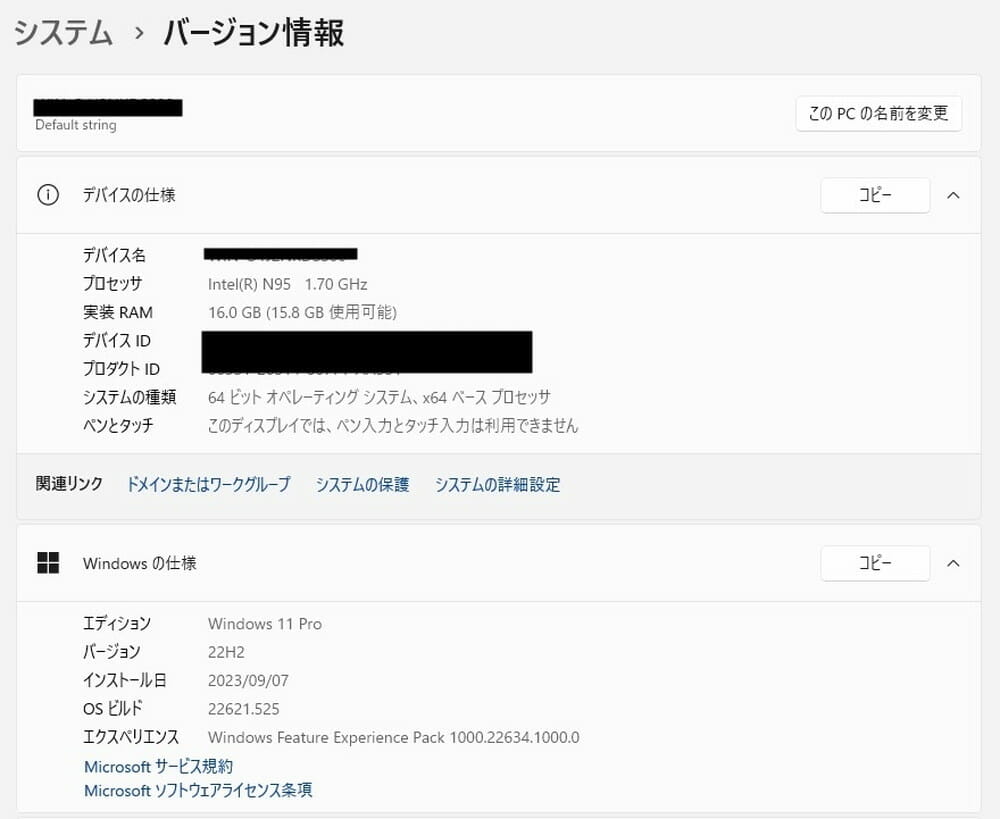The image size is (1000, 819).
Task: Click the info icon beside デバイスの仕様
Action: point(48,195)
